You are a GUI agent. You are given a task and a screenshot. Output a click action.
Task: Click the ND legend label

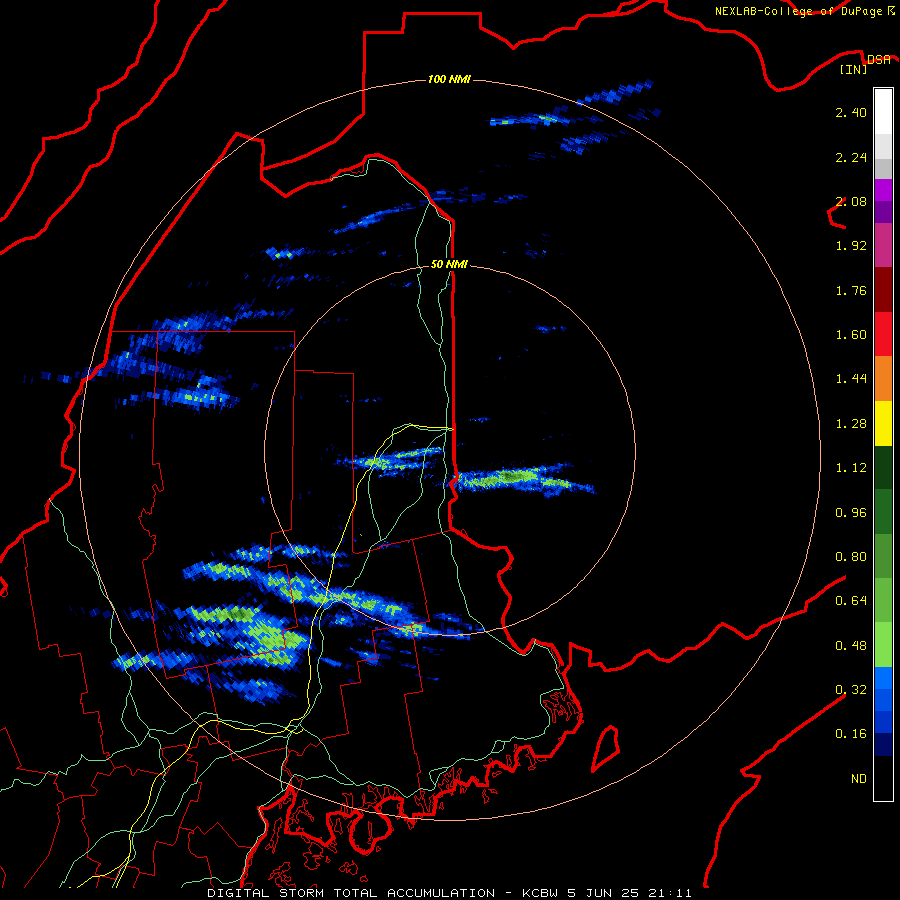click(x=859, y=779)
